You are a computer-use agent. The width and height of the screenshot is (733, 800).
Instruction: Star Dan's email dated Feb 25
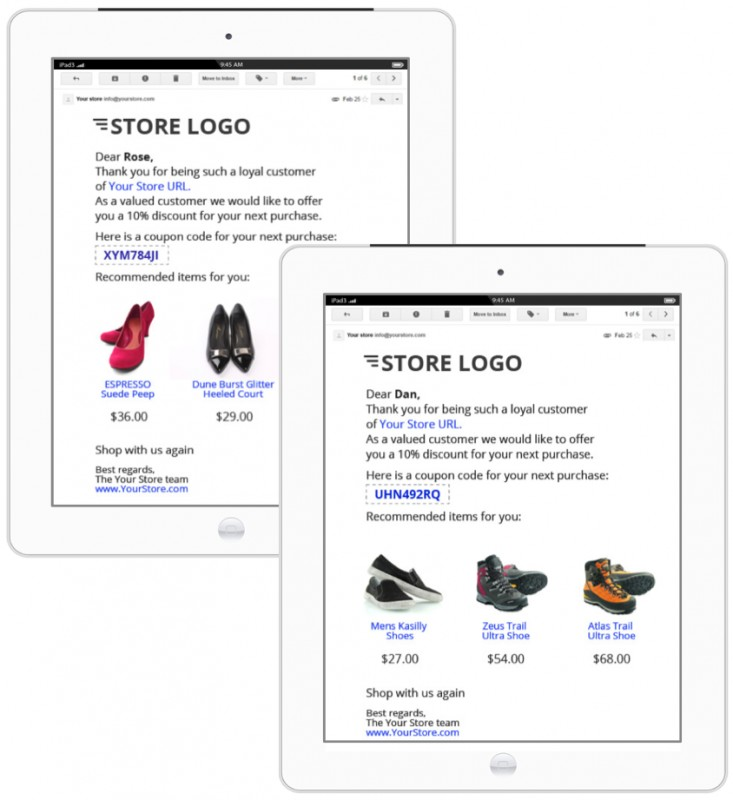637,335
